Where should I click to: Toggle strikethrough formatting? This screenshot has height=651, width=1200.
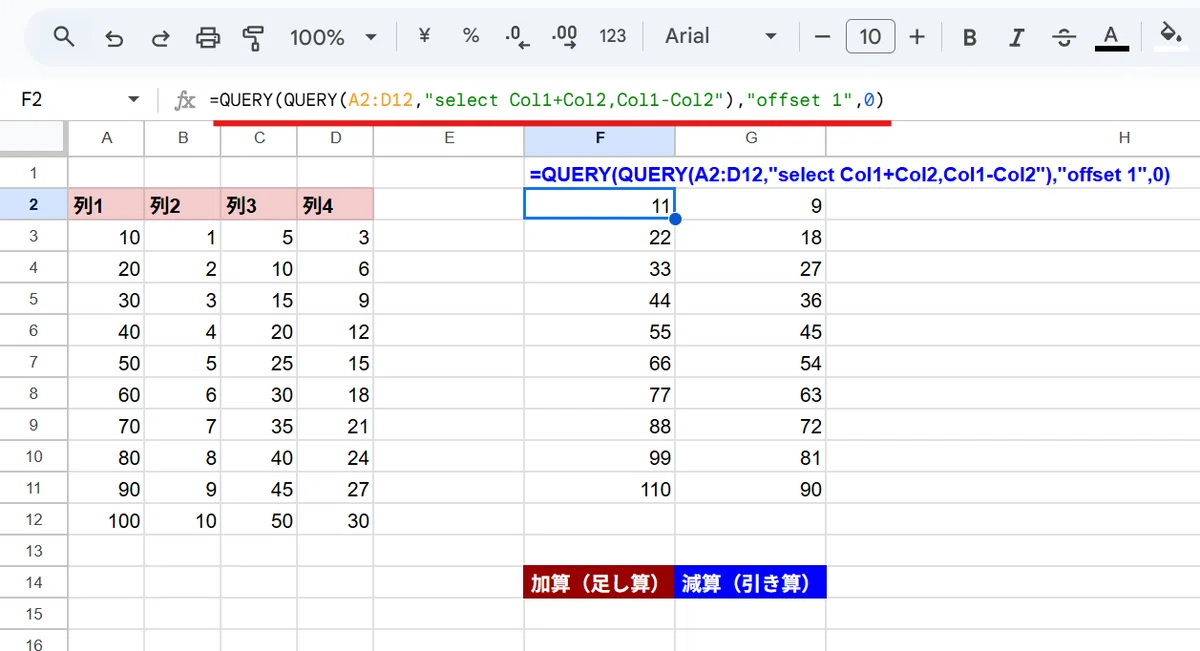[x=1064, y=38]
